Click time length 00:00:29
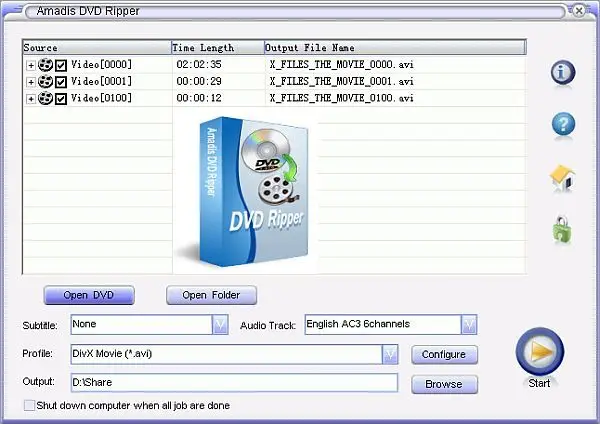Viewport: 600px width, 424px height. click(x=199, y=81)
